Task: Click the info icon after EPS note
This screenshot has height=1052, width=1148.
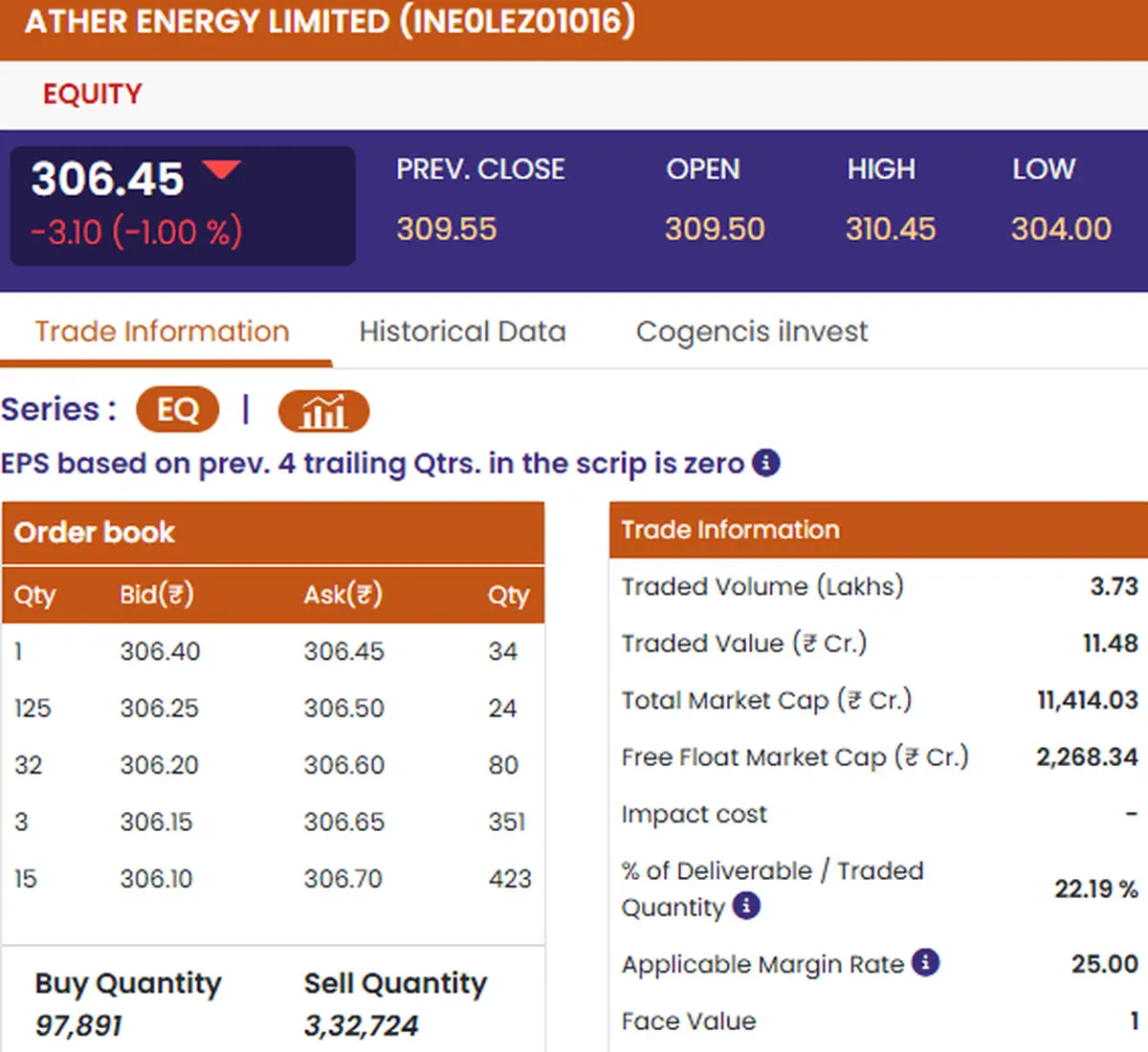Action: pos(766,463)
